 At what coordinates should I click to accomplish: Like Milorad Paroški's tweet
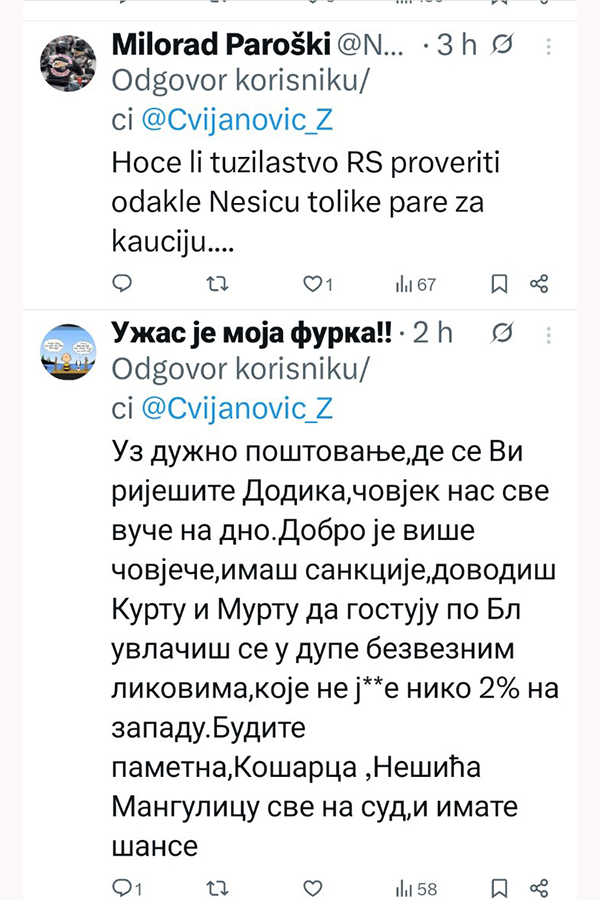pyautogui.click(x=311, y=284)
